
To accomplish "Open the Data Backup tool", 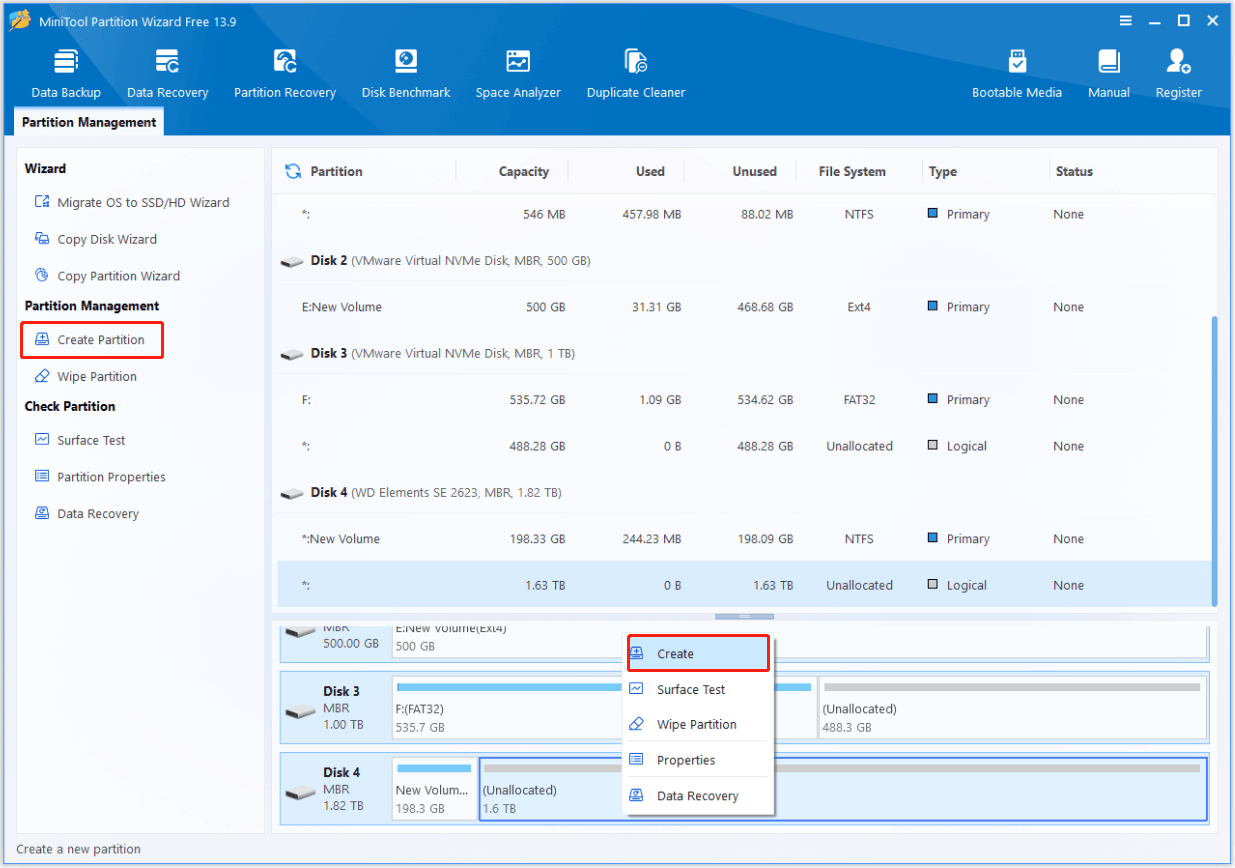I will tap(66, 73).
